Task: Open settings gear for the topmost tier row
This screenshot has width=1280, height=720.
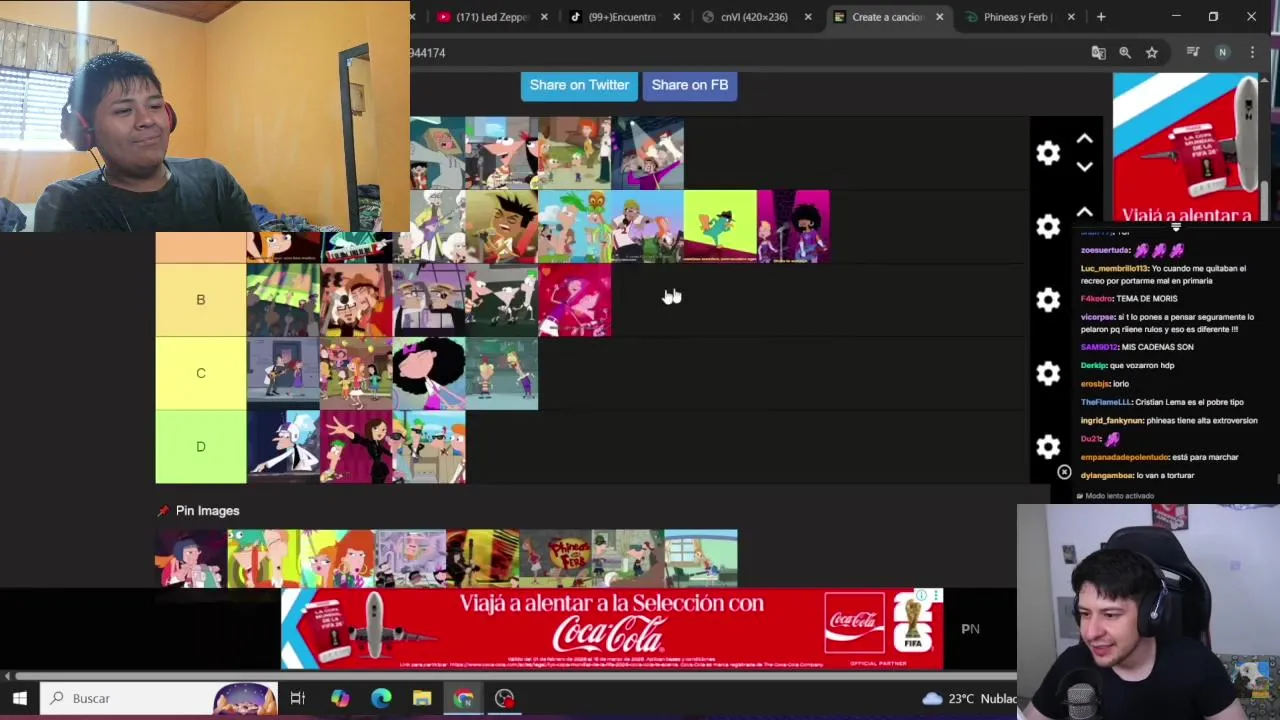Action: click(1048, 153)
